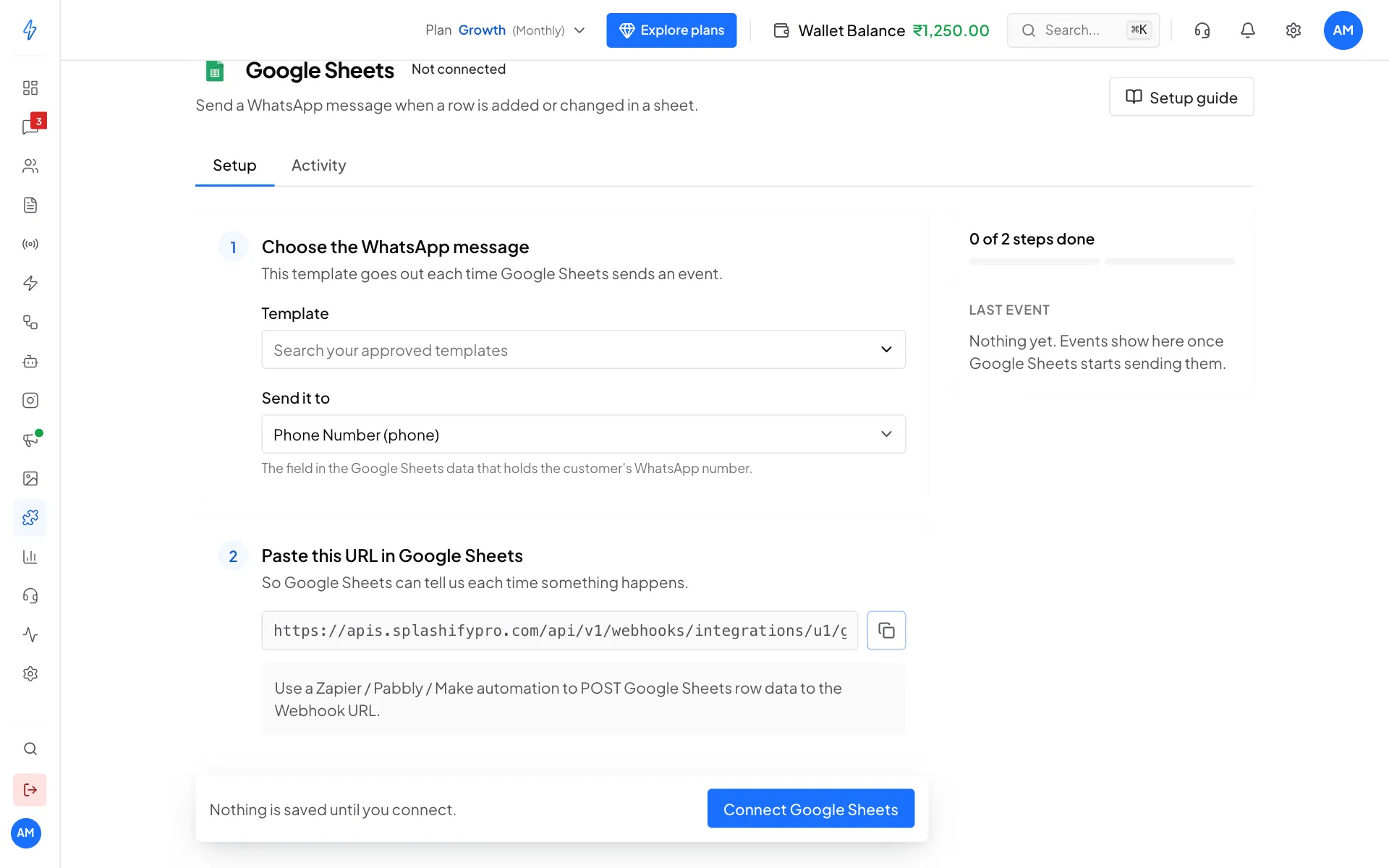Open the dashboard grid icon in sidebar
The image size is (1389, 868).
coord(30,88)
